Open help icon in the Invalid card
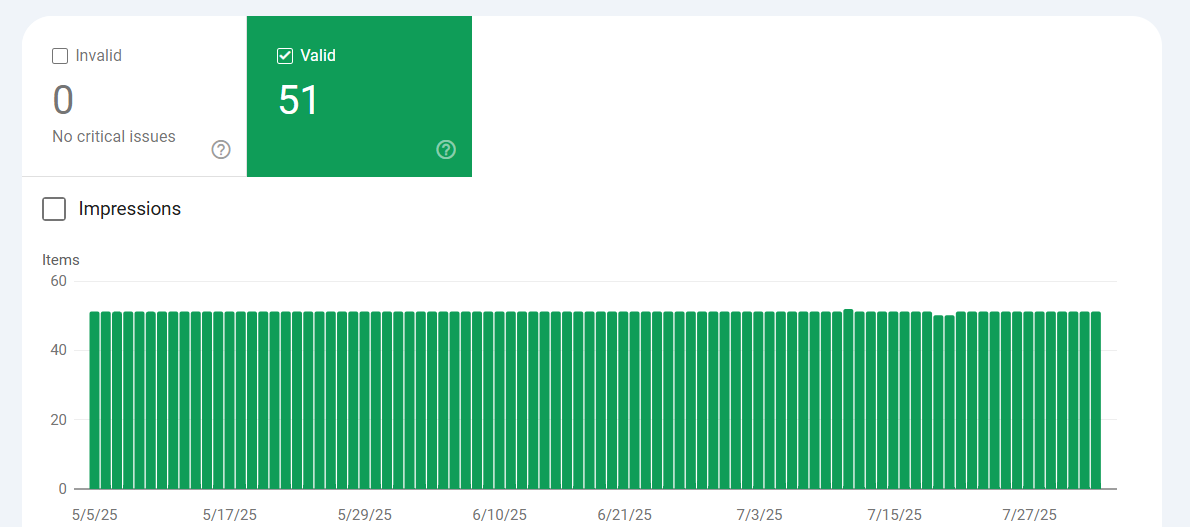 (221, 150)
